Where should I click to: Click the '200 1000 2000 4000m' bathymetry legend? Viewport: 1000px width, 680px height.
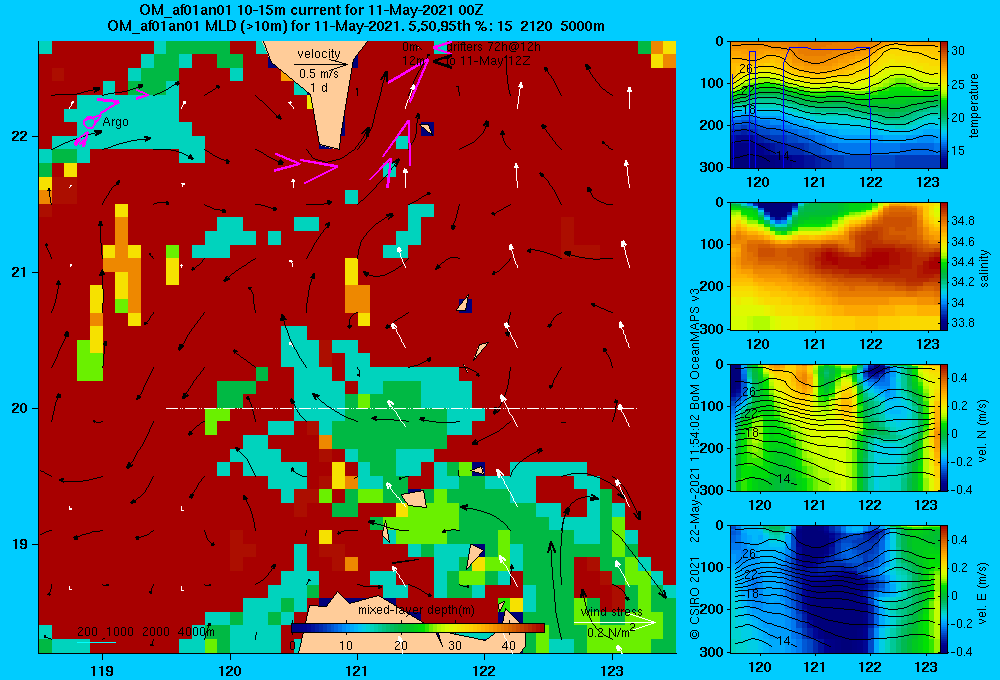[145, 632]
